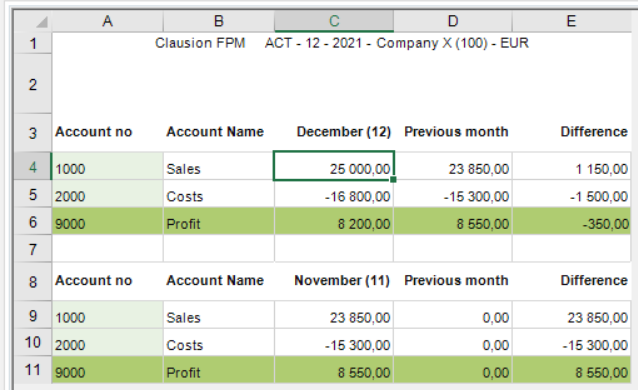Select account 2000 cell in row 10

point(107,343)
